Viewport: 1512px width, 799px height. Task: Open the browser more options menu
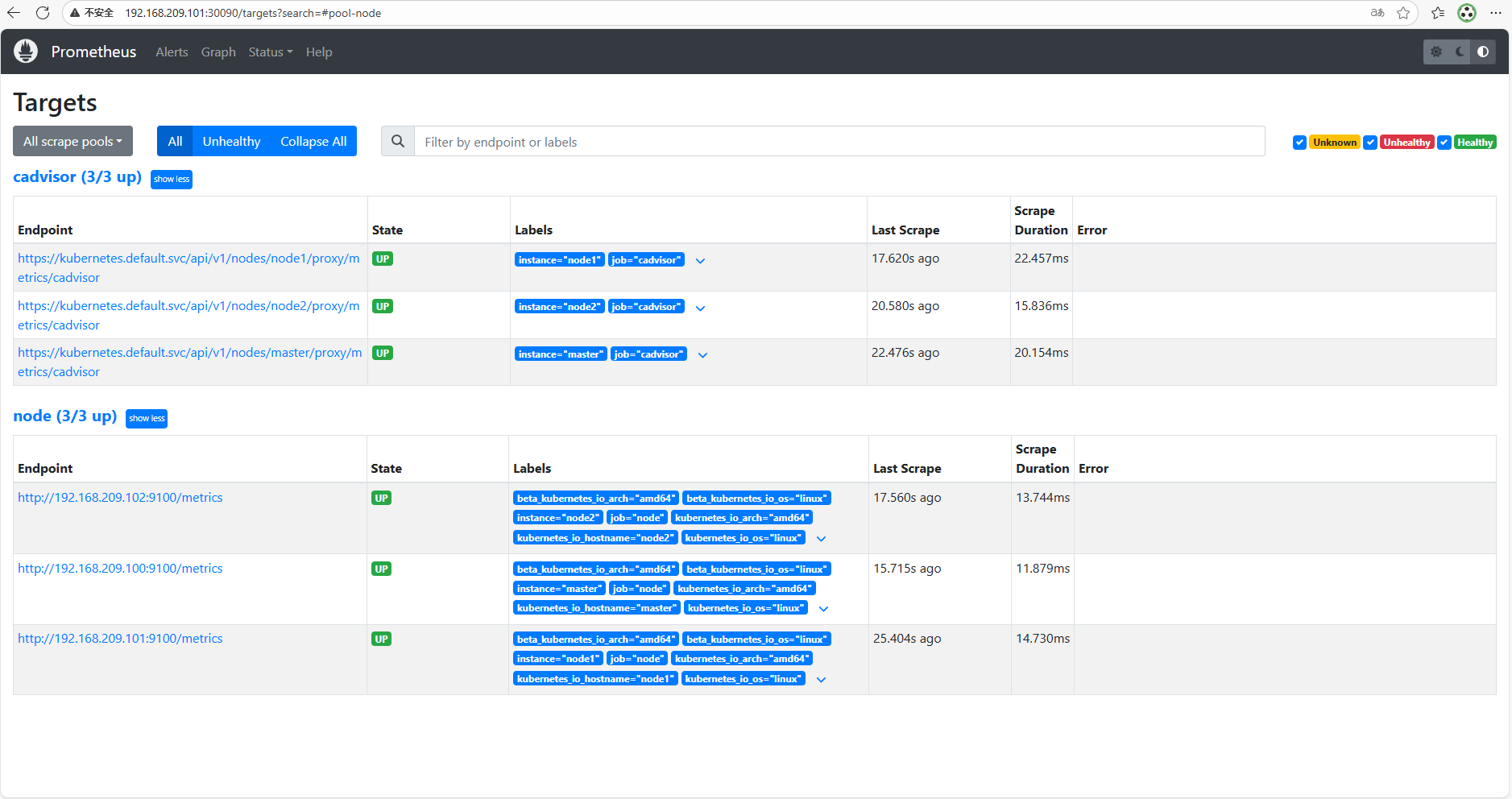1496,13
